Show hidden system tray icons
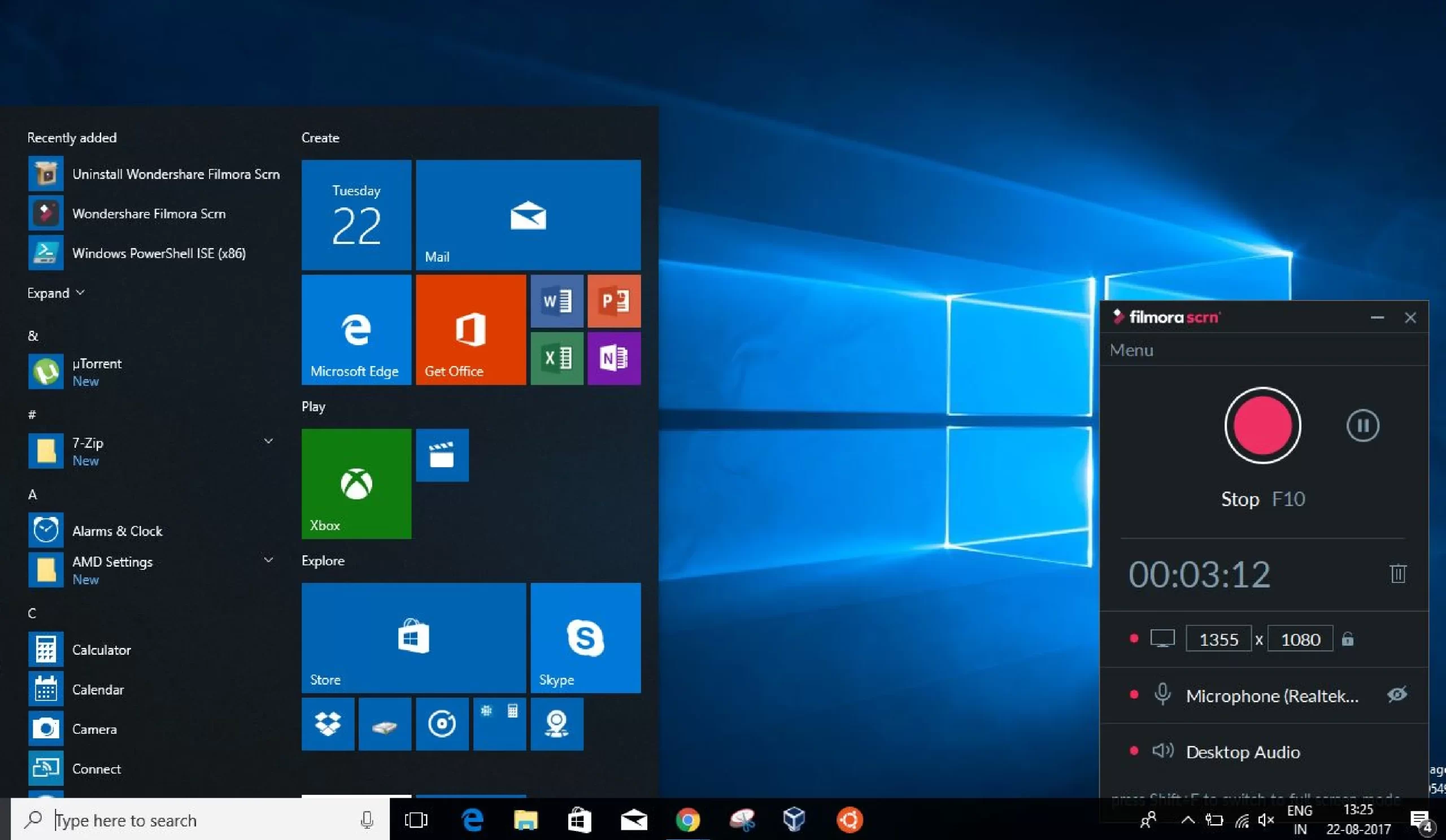Screen dimensions: 1446x840 pos(1188,820)
